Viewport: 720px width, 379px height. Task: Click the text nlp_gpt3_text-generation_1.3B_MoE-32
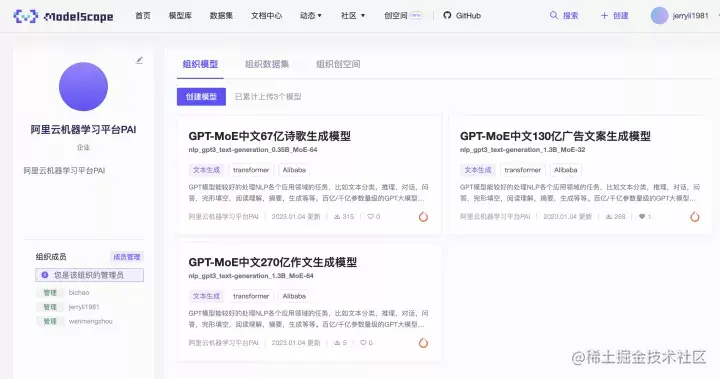click(x=523, y=150)
